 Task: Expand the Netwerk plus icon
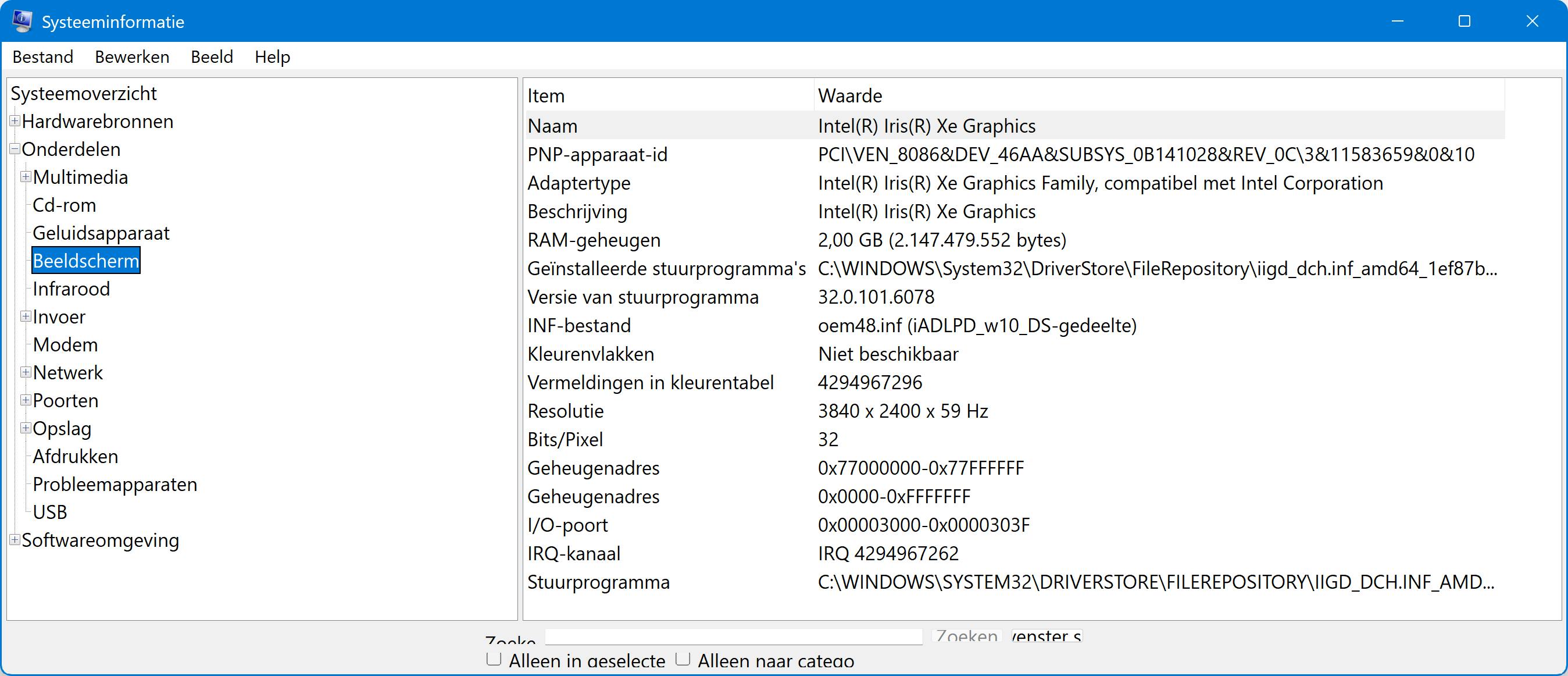(x=26, y=372)
